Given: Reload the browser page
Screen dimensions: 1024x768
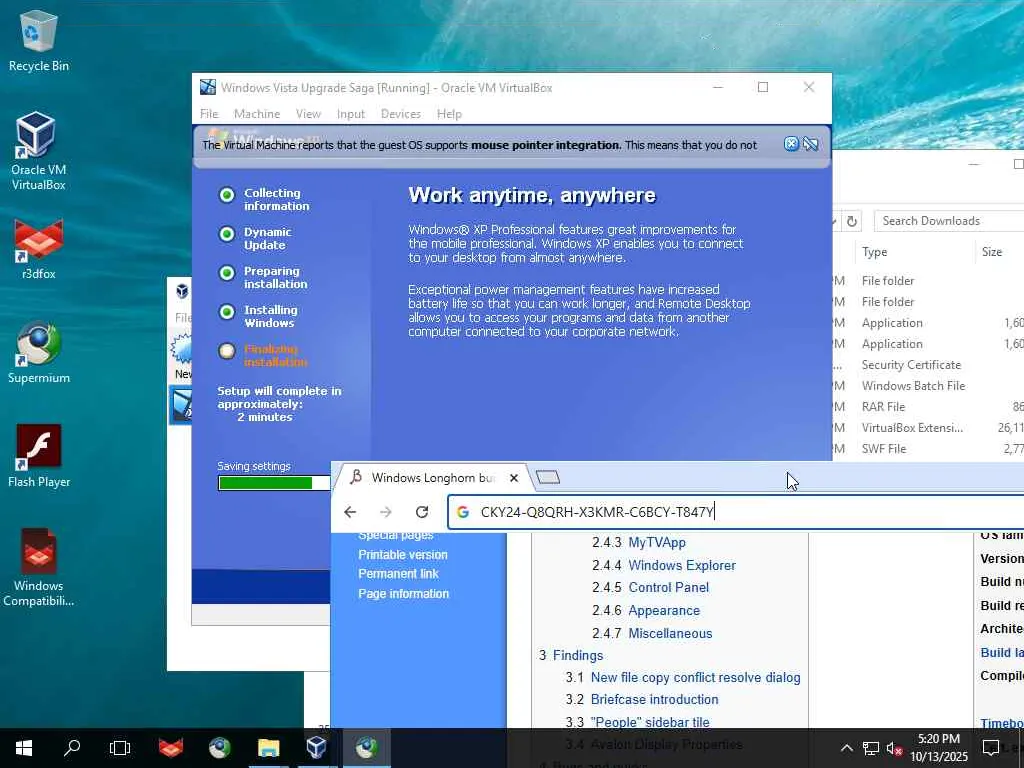Looking at the screenshot, I should pos(422,512).
